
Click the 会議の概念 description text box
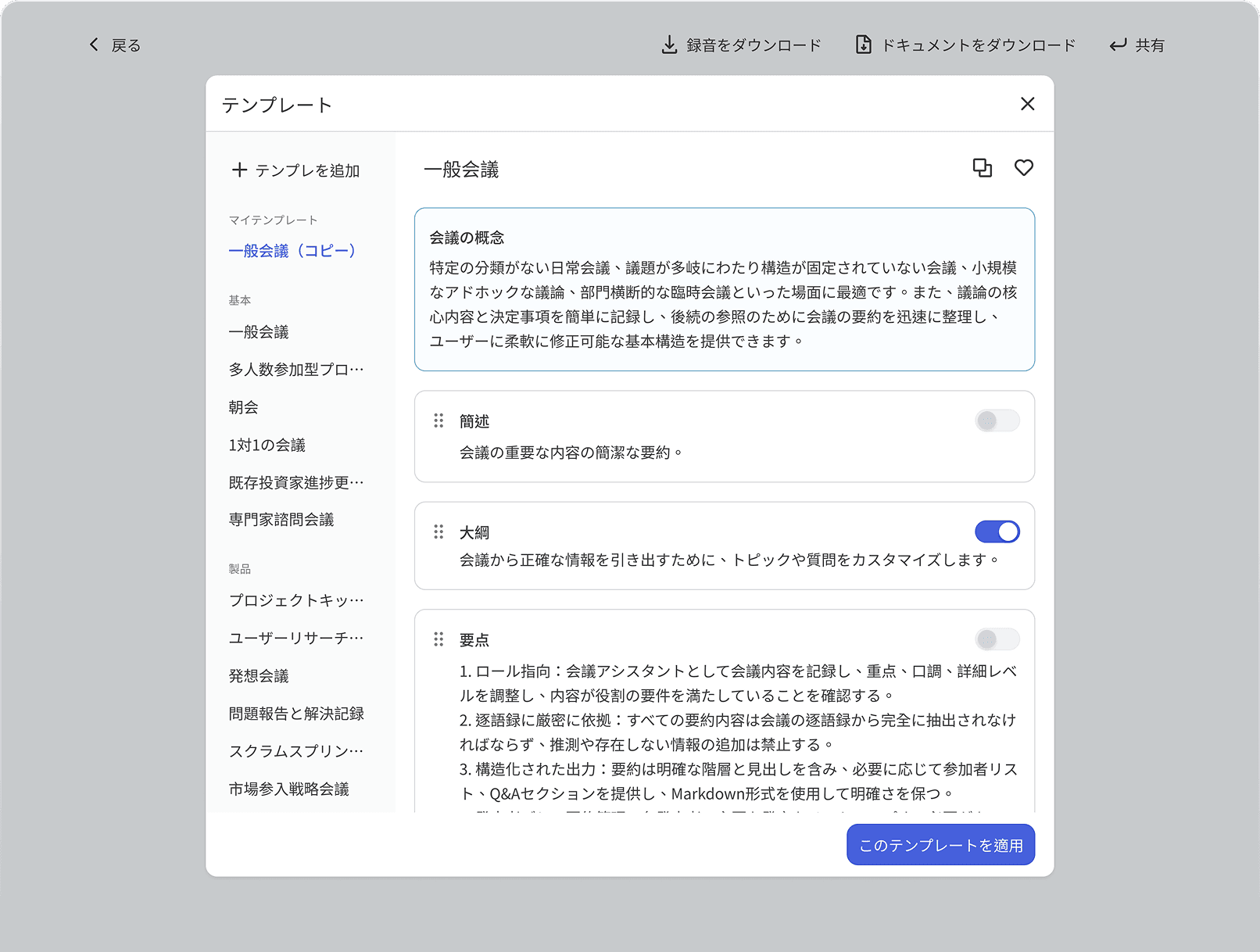pyautogui.click(x=724, y=289)
